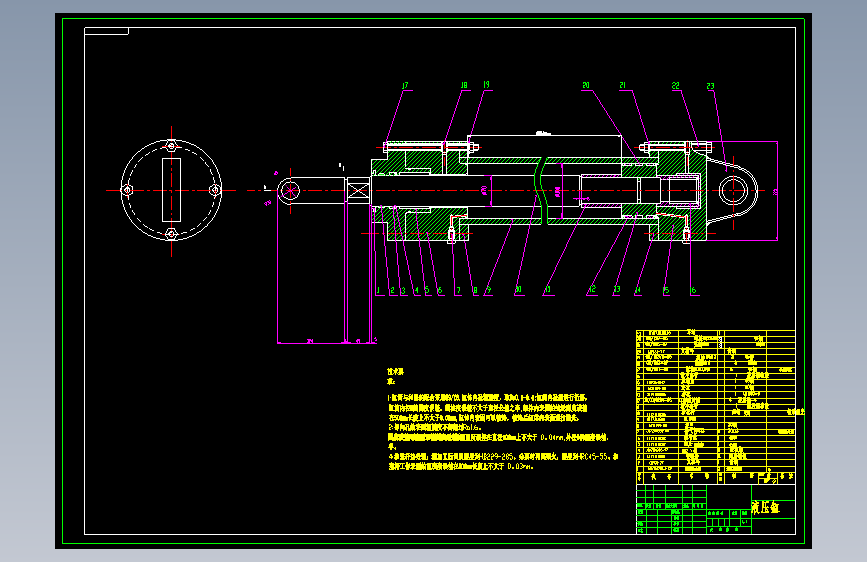Click part callout label 5
This screenshot has height=562, width=867.
pos(427,290)
